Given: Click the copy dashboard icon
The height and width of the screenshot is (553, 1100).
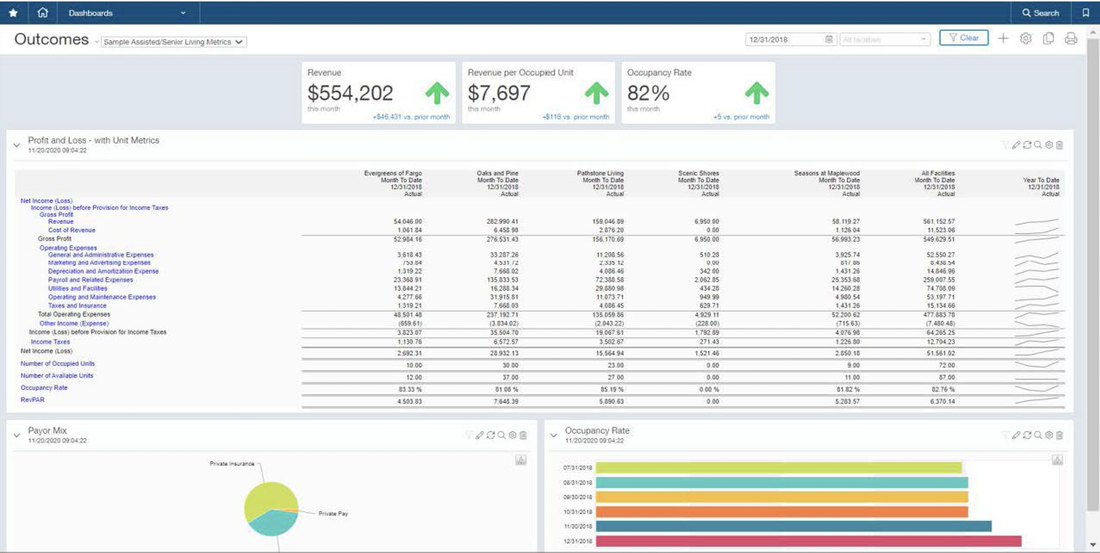Looking at the screenshot, I should [1048, 39].
